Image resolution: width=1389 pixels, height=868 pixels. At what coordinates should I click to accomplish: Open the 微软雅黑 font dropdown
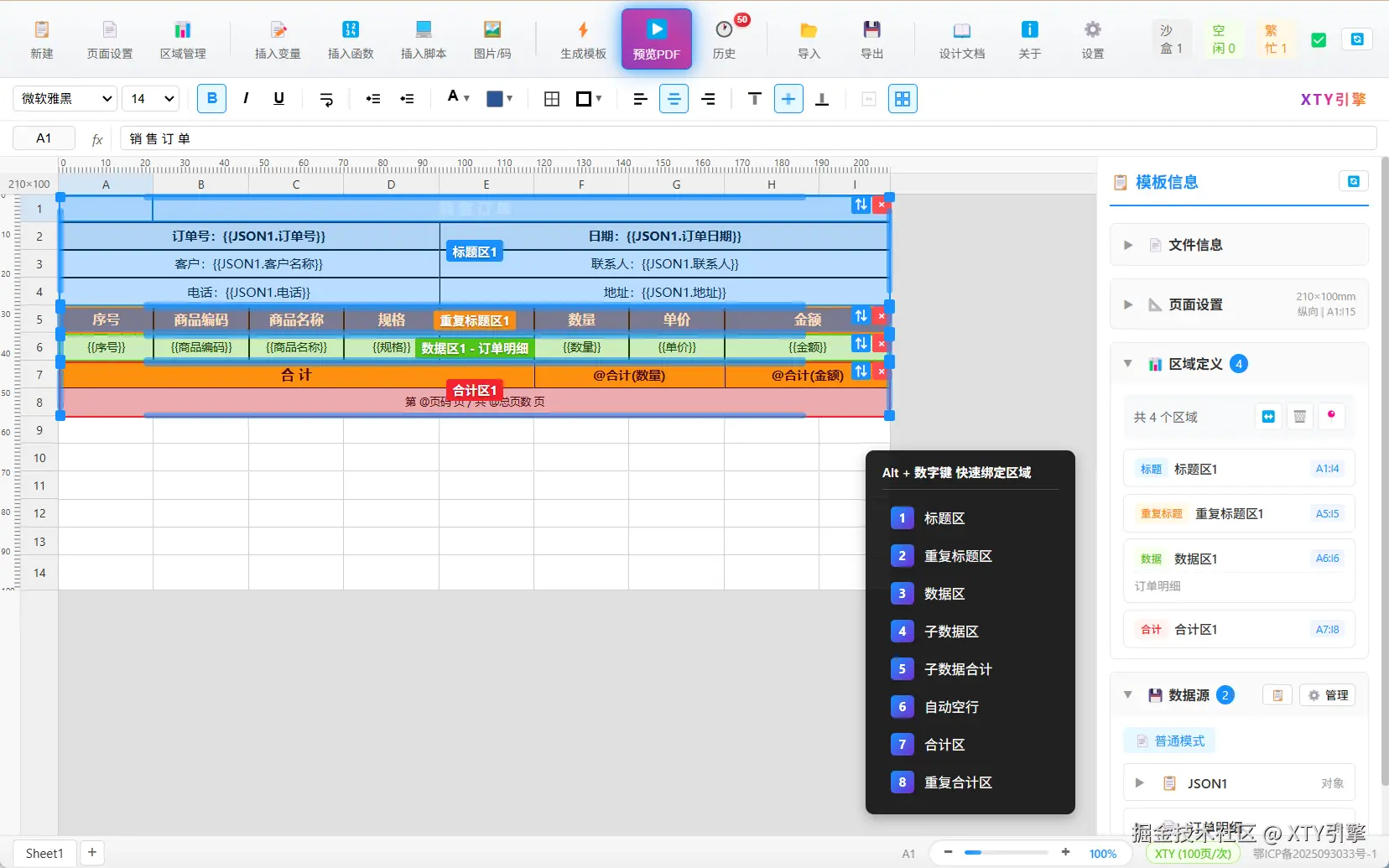click(x=65, y=99)
